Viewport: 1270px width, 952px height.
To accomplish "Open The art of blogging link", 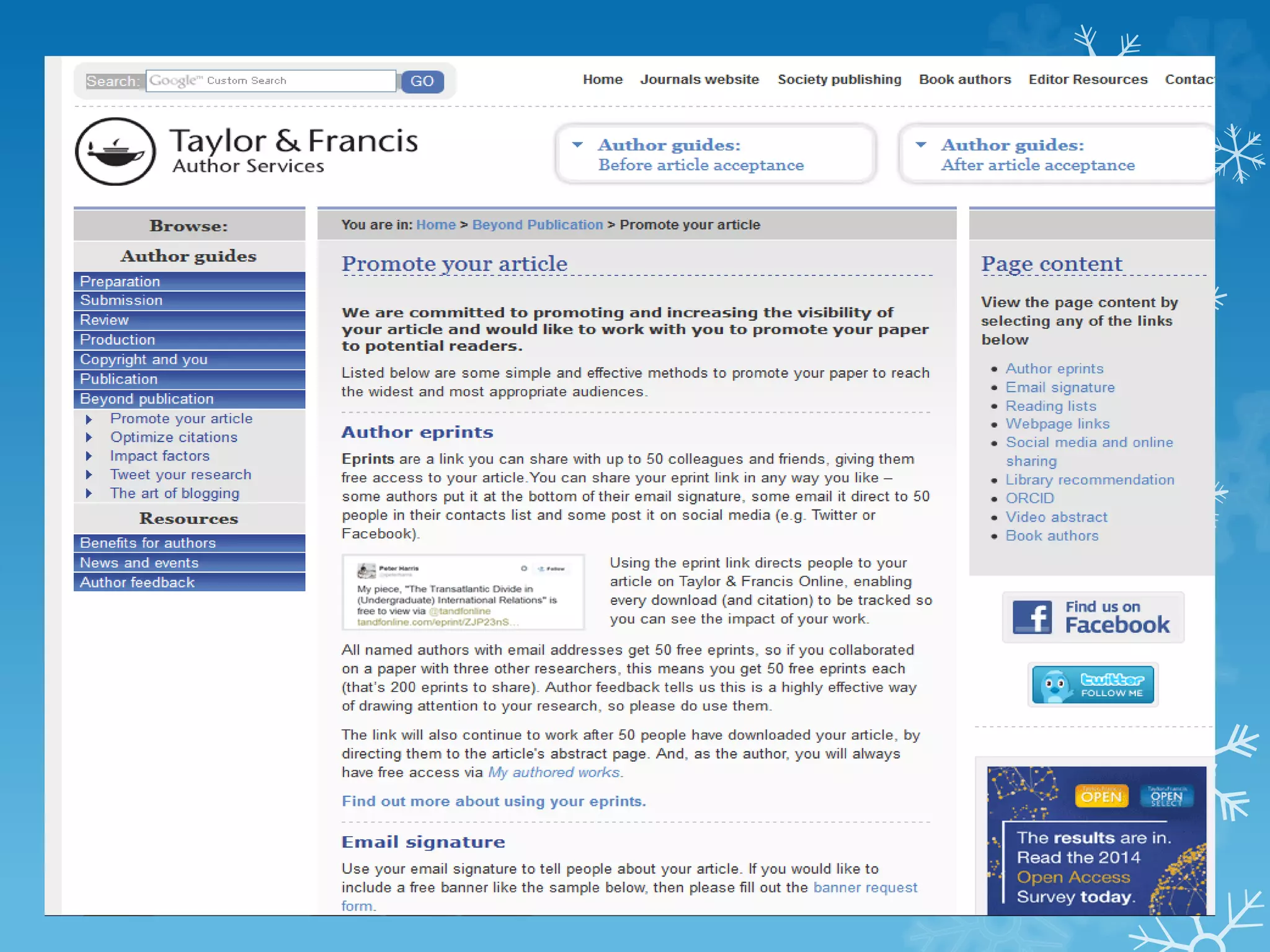I will [174, 493].
